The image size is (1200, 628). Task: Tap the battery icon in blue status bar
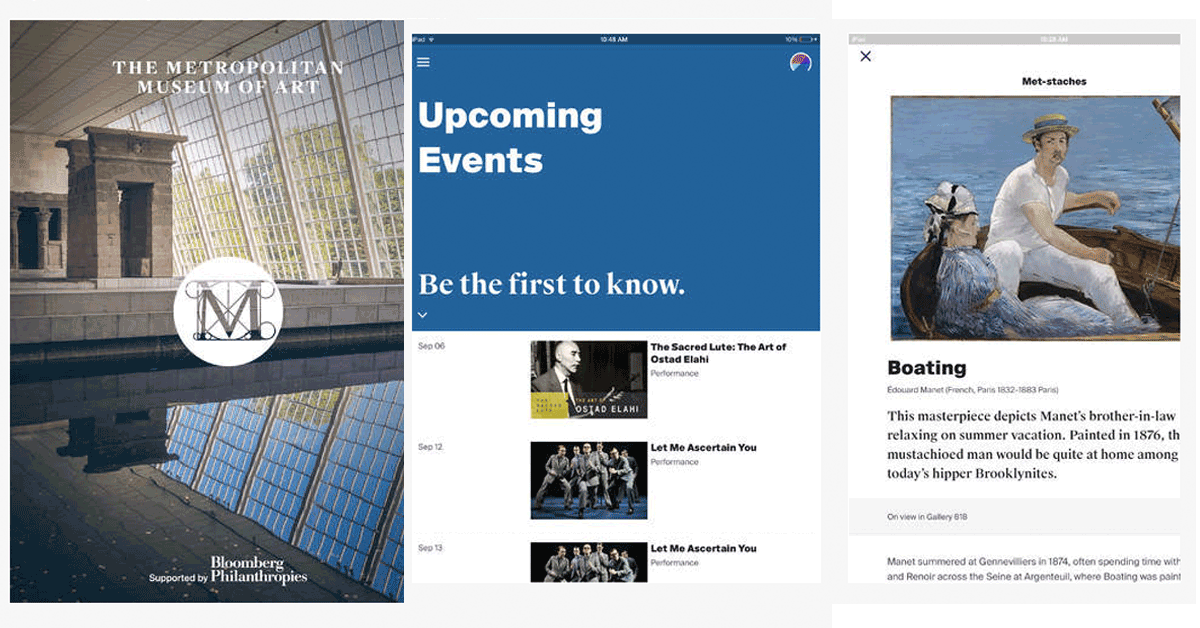pos(807,39)
